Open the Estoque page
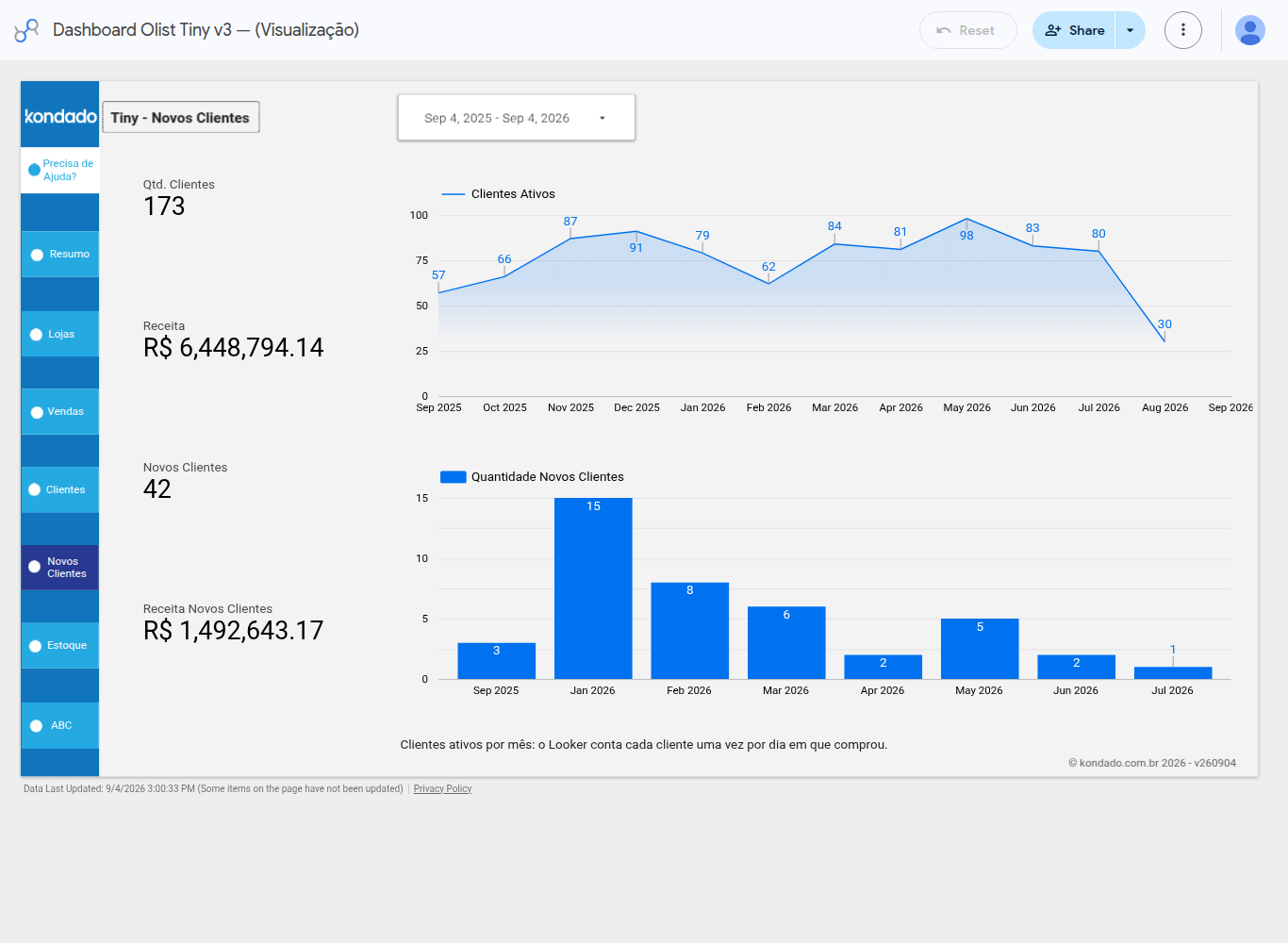1288x943 pixels. (60, 646)
